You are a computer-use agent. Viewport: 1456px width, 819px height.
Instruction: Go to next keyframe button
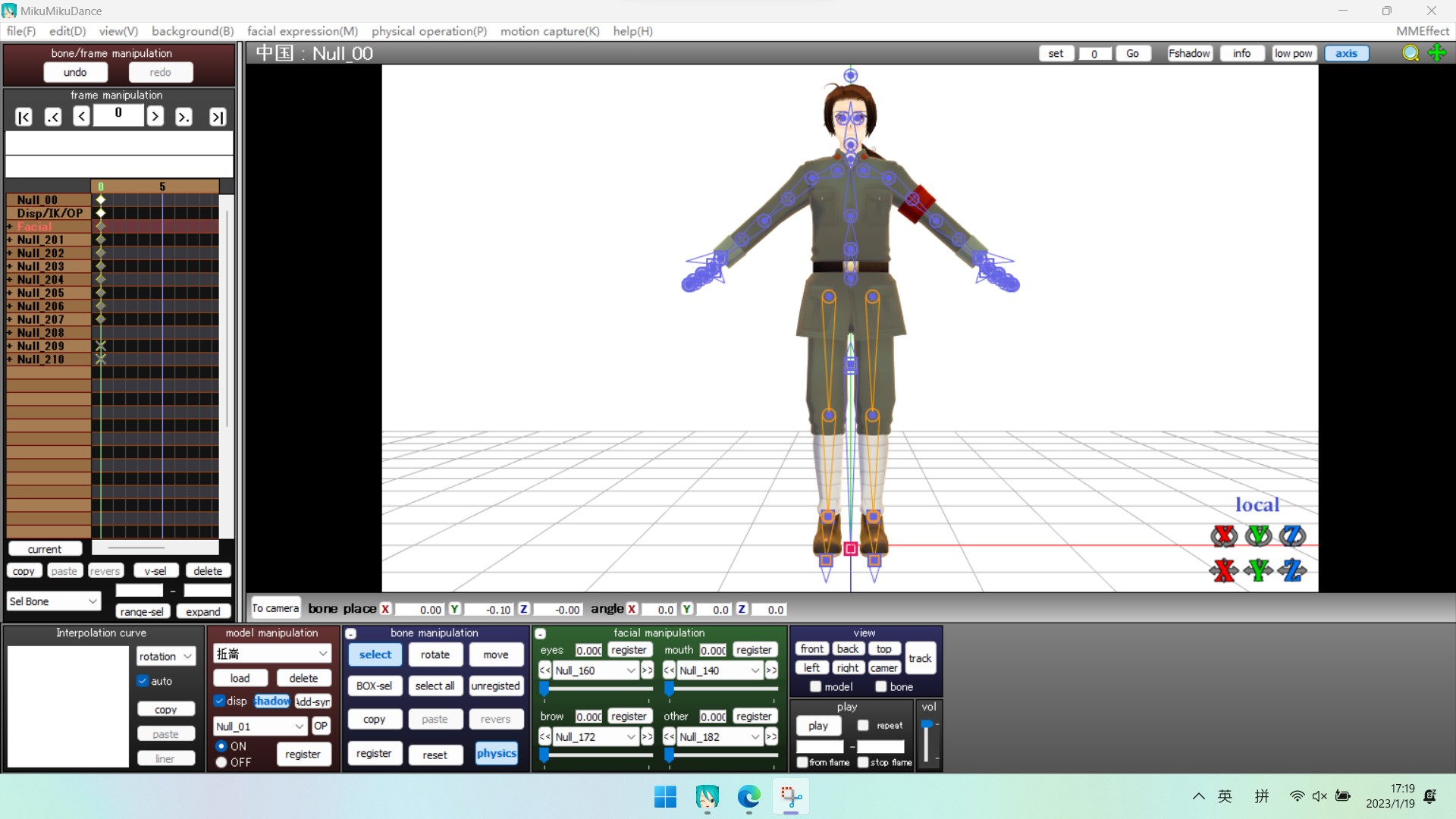184,117
